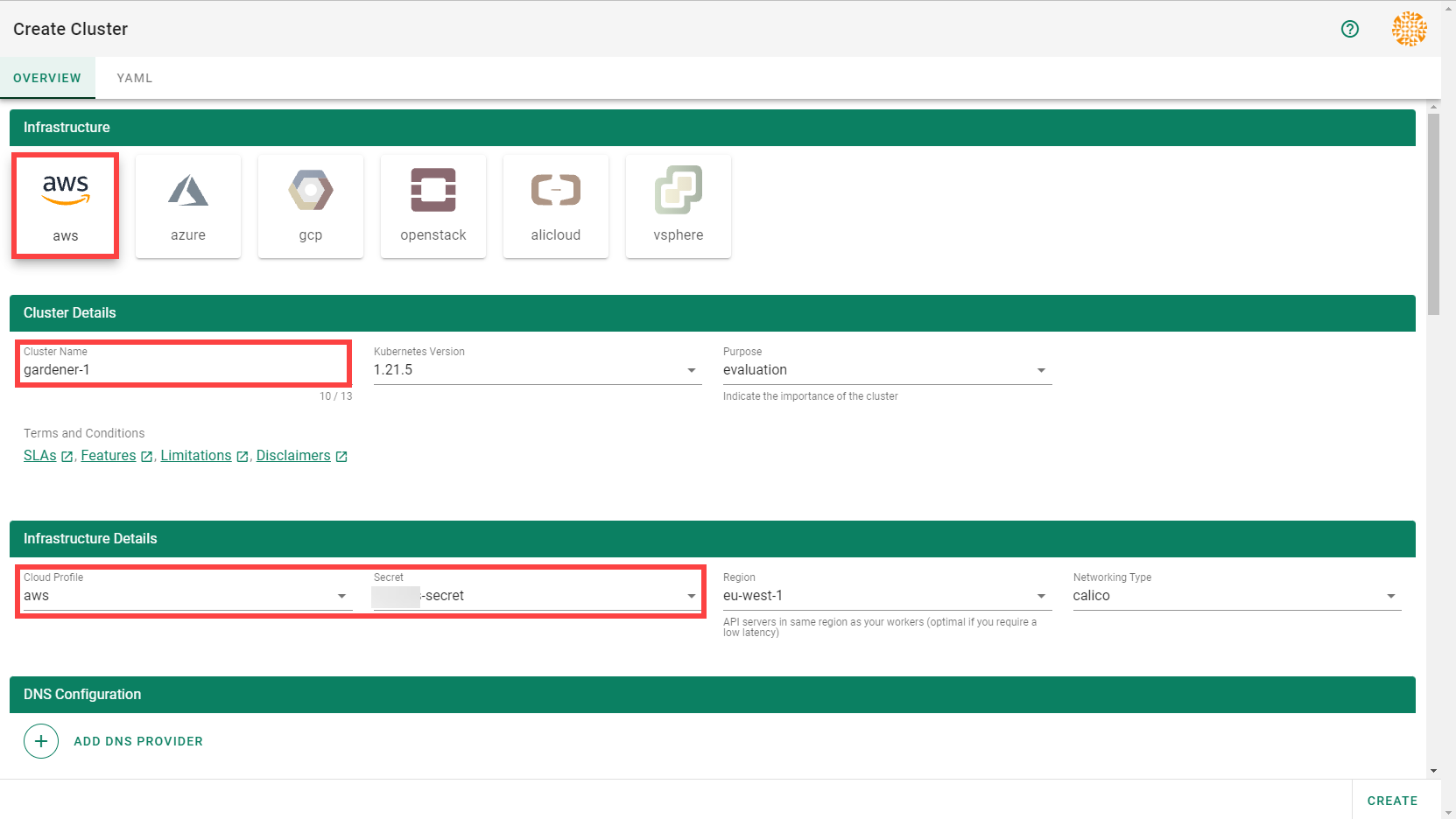Image resolution: width=1456 pixels, height=819 pixels.
Task: Select the openstack infrastructure tile
Action: coord(433,206)
